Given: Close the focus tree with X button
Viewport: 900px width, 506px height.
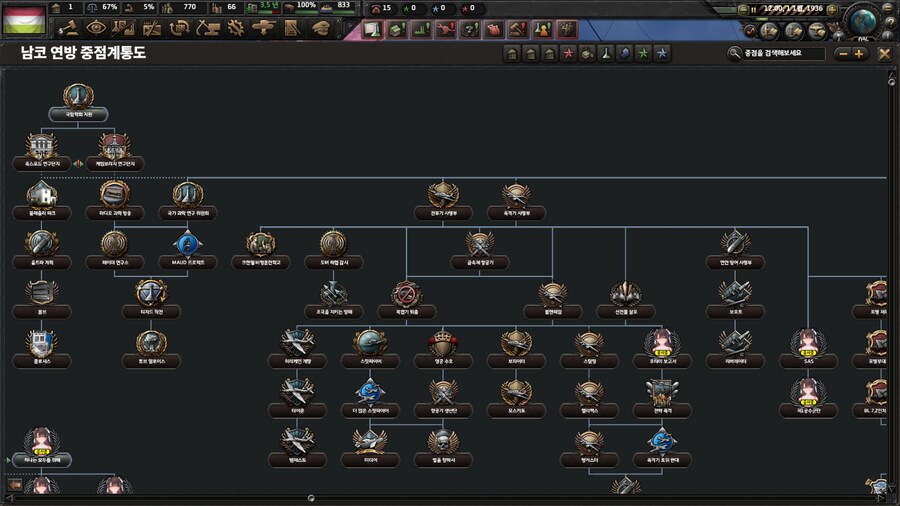Looking at the screenshot, I should [x=884, y=54].
